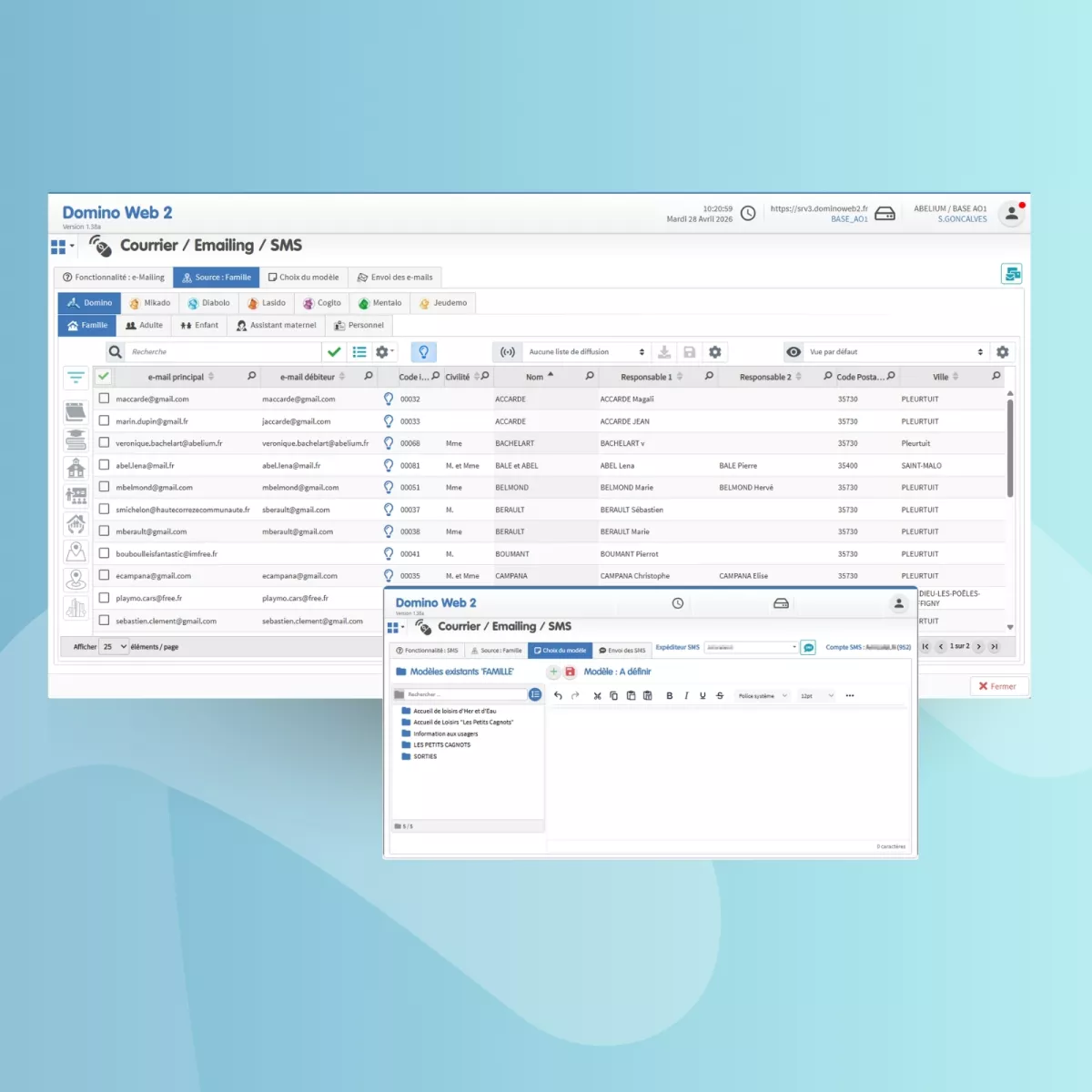Click the undo arrow in SMS editor
This screenshot has width=1092, height=1092.
pos(558,695)
